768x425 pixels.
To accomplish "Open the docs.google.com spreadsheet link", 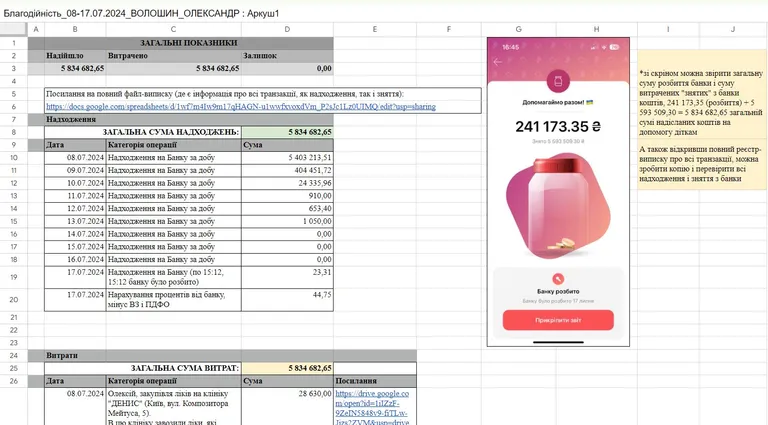I will point(240,106).
